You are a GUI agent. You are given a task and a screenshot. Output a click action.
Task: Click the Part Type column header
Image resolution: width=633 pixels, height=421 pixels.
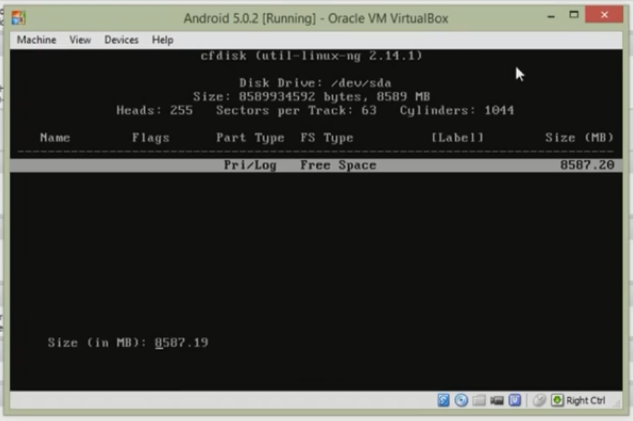click(x=250, y=138)
